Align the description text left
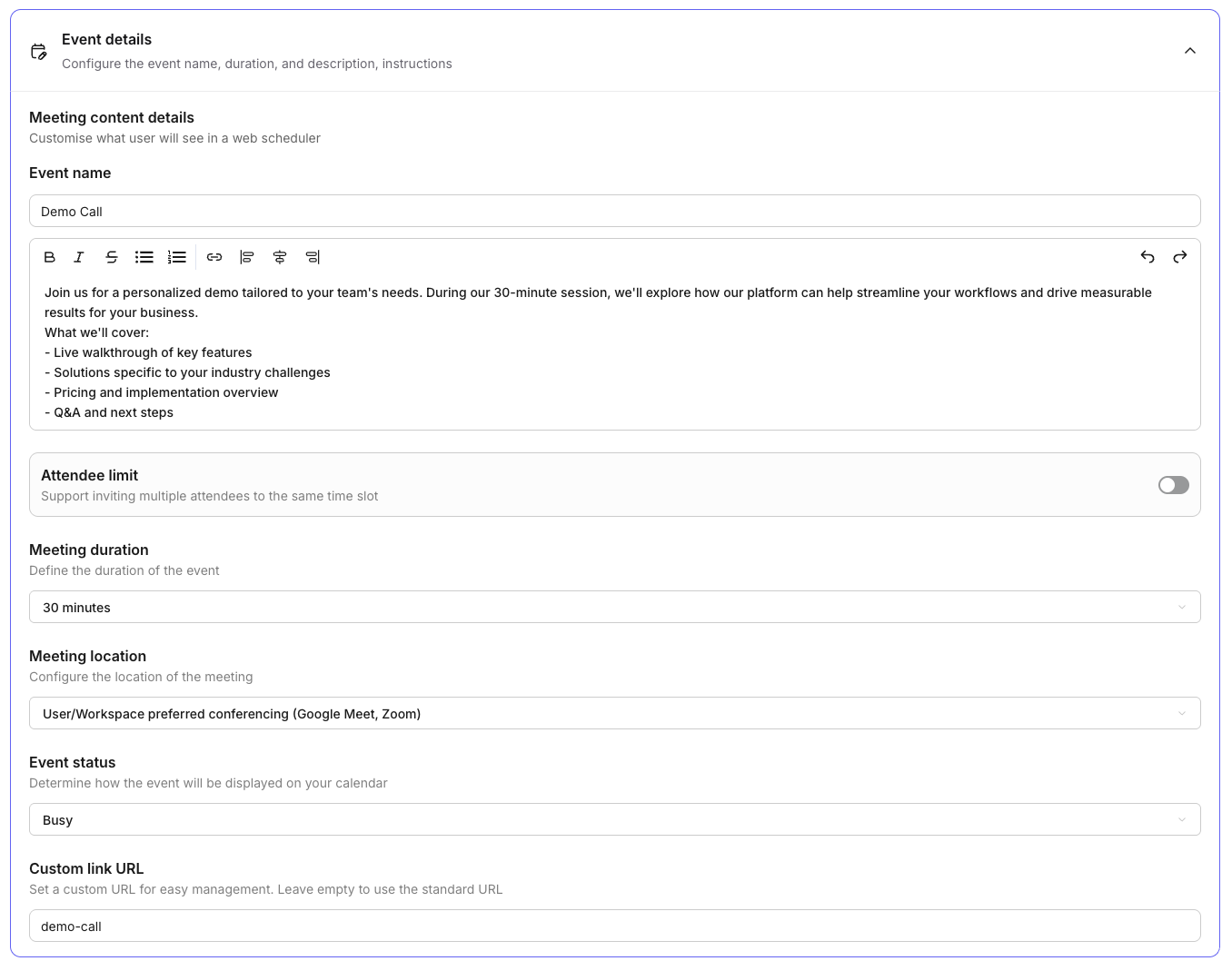1232x961 pixels. click(247, 257)
